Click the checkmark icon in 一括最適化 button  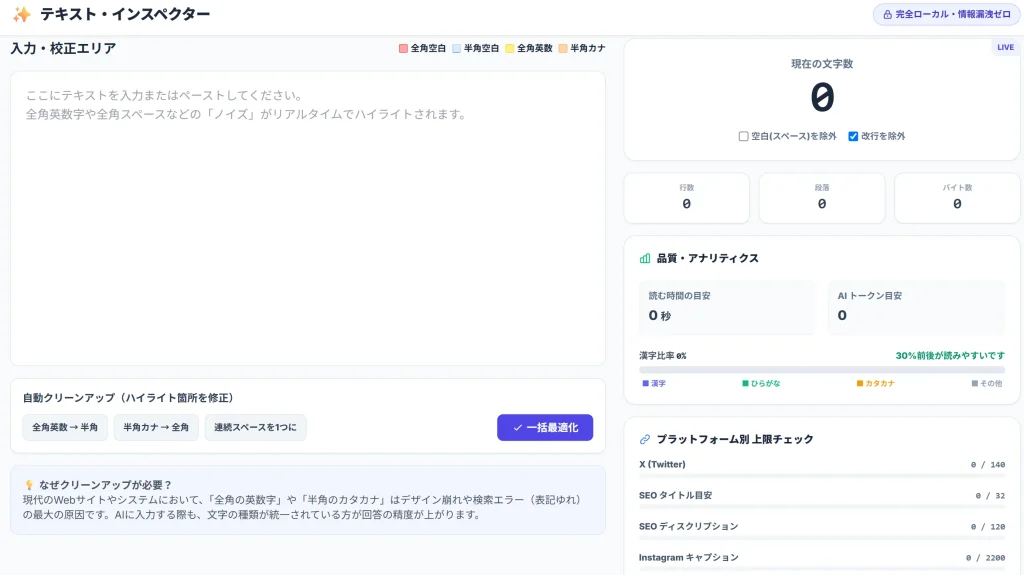click(517, 427)
